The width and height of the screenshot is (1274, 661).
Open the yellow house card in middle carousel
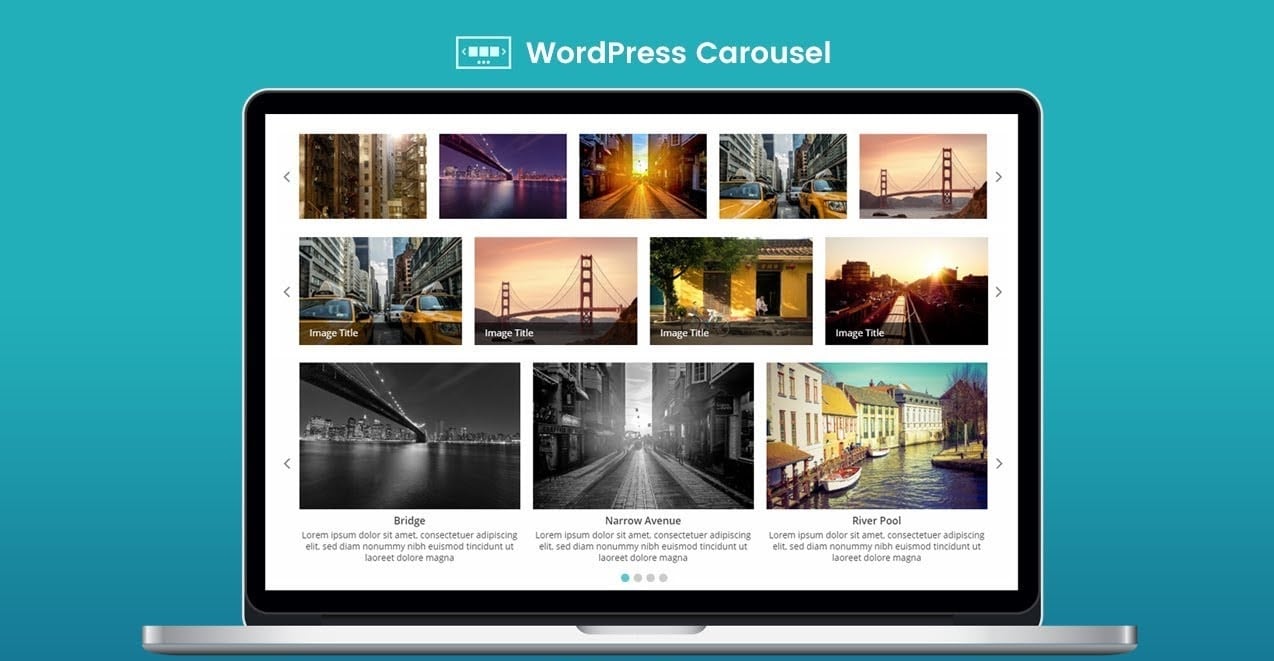tap(731, 291)
